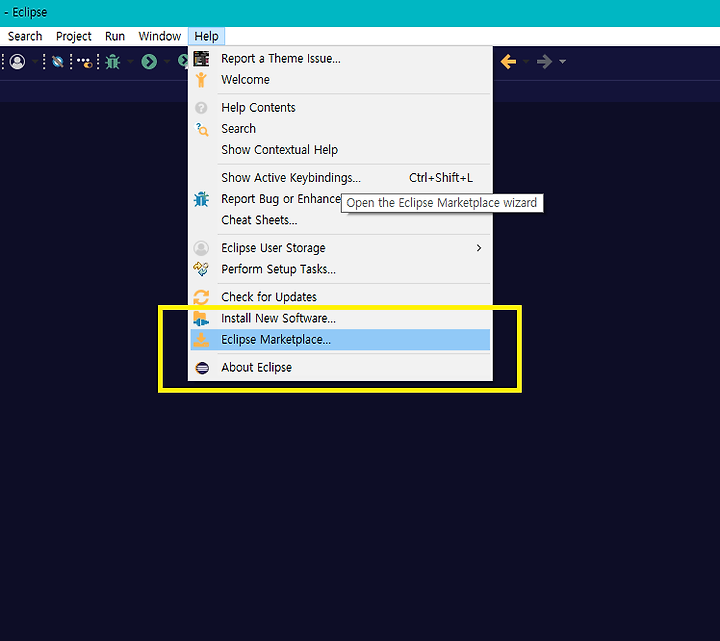Open the Run menu
The height and width of the screenshot is (641, 720).
(115, 36)
